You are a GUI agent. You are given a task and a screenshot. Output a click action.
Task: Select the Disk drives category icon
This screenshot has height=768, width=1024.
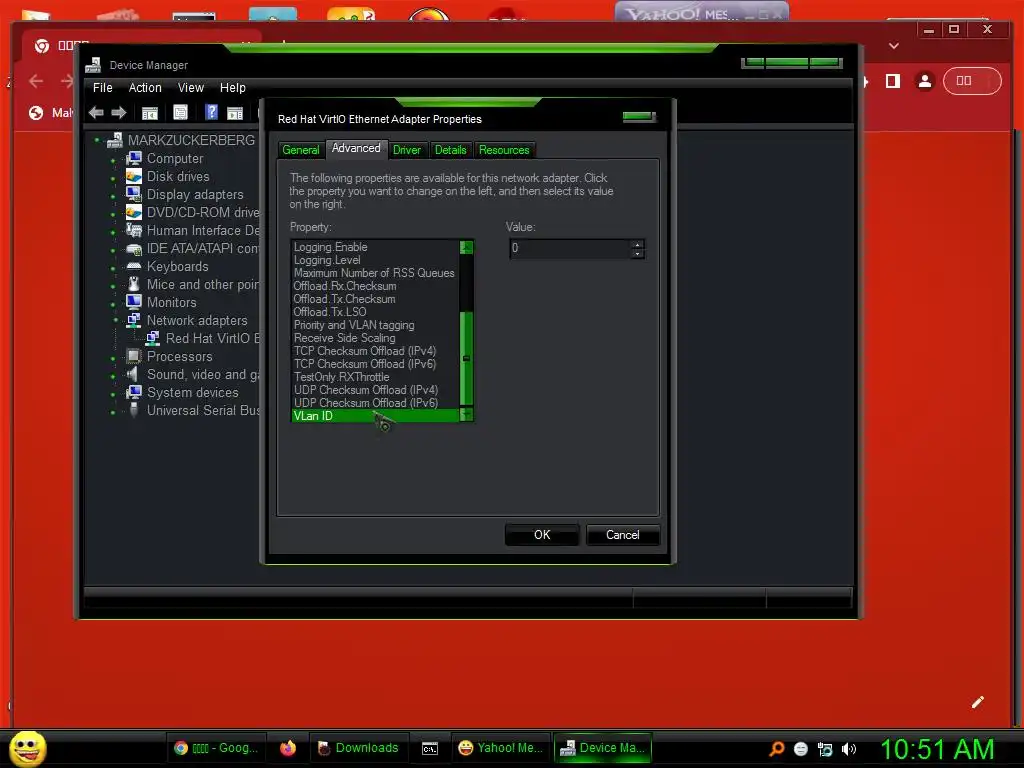pyautogui.click(x=134, y=176)
